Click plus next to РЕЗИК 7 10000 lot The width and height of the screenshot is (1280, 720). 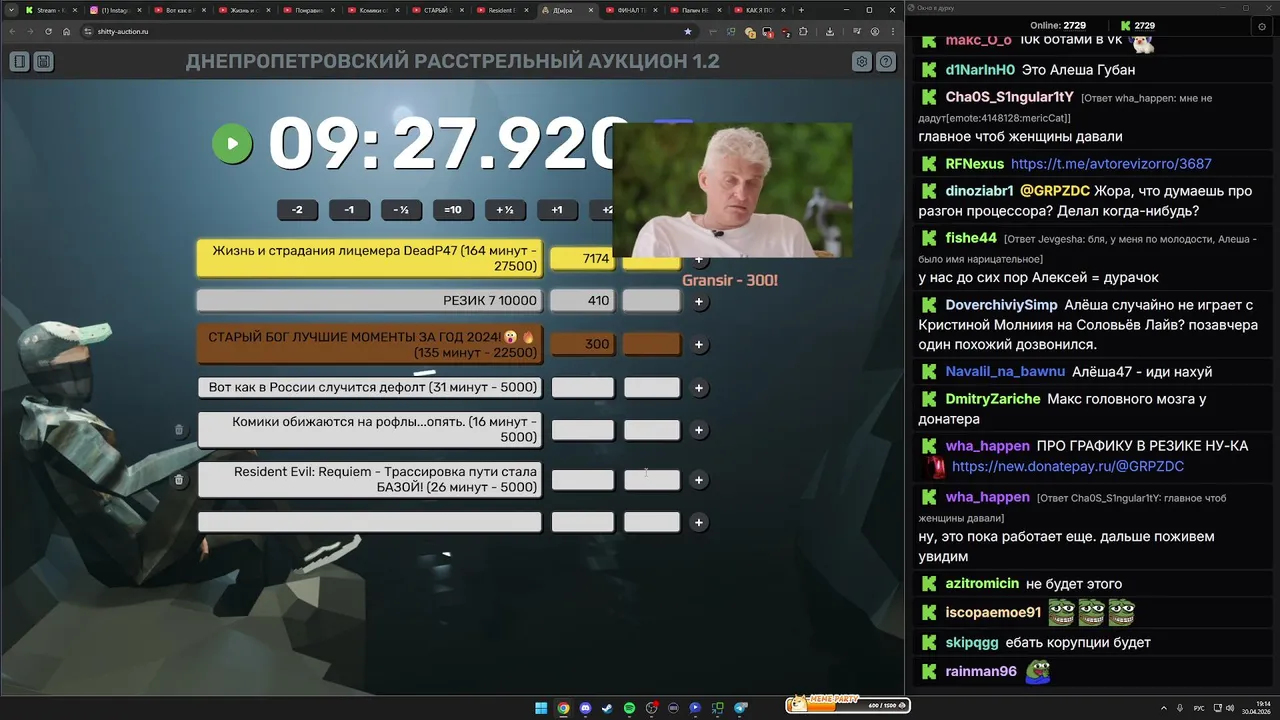(x=699, y=301)
